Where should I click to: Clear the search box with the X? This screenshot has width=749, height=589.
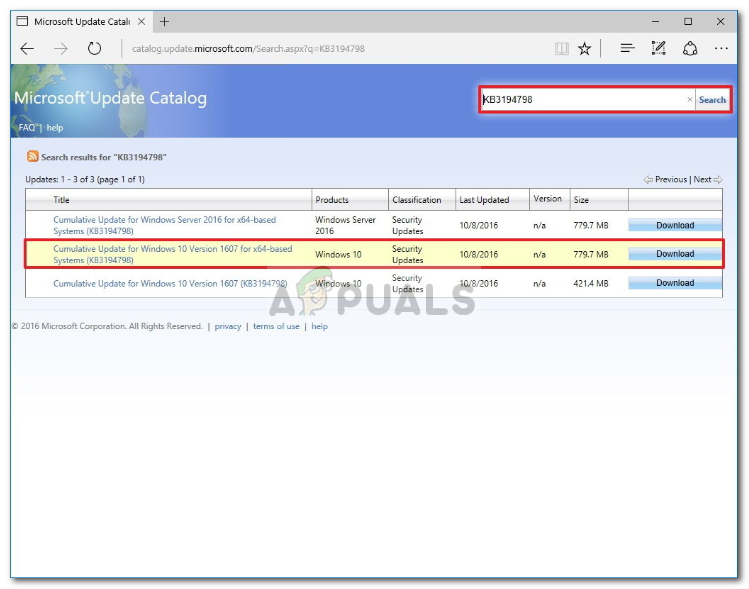click(x=689, y=99)
